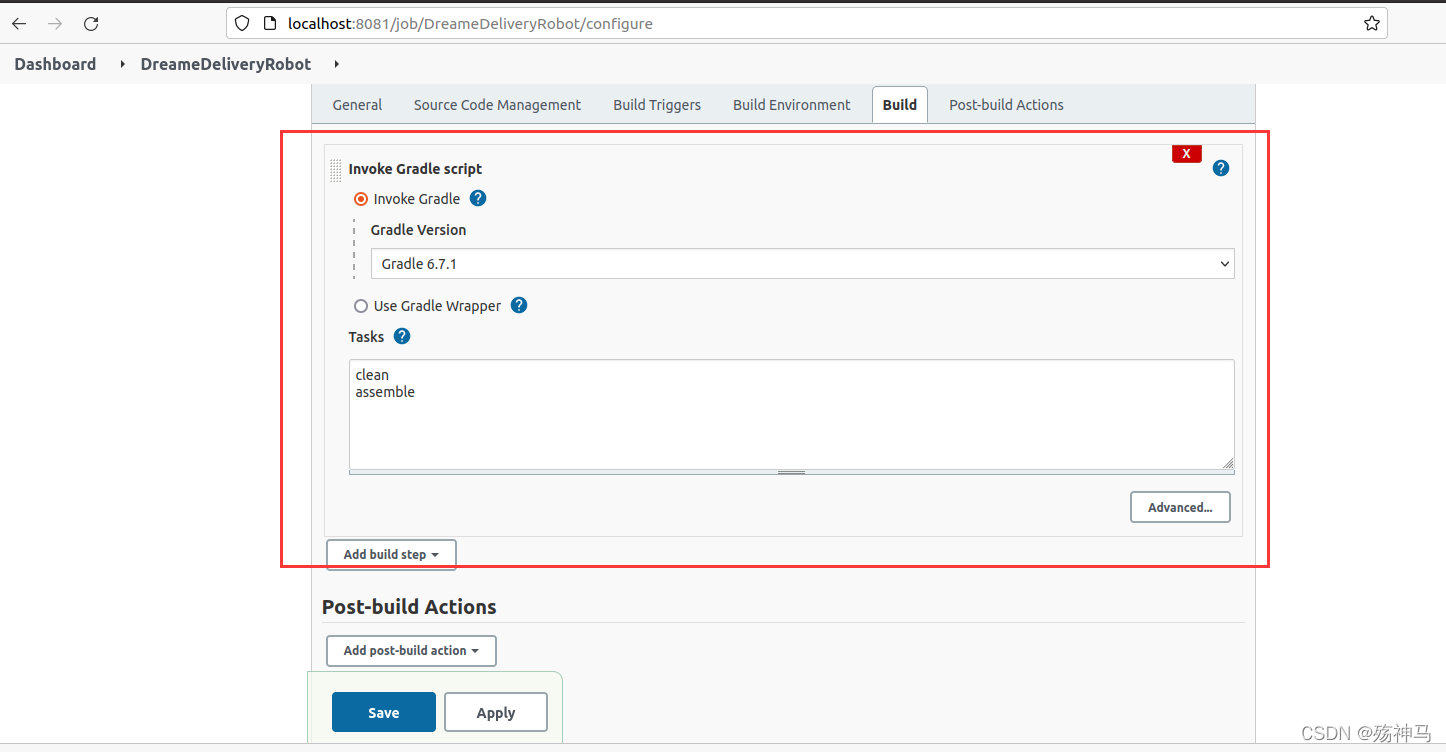
Task: Expand the DreameDeliveryRobot breadcrumb arrow menu
Action: click(336, 64)
